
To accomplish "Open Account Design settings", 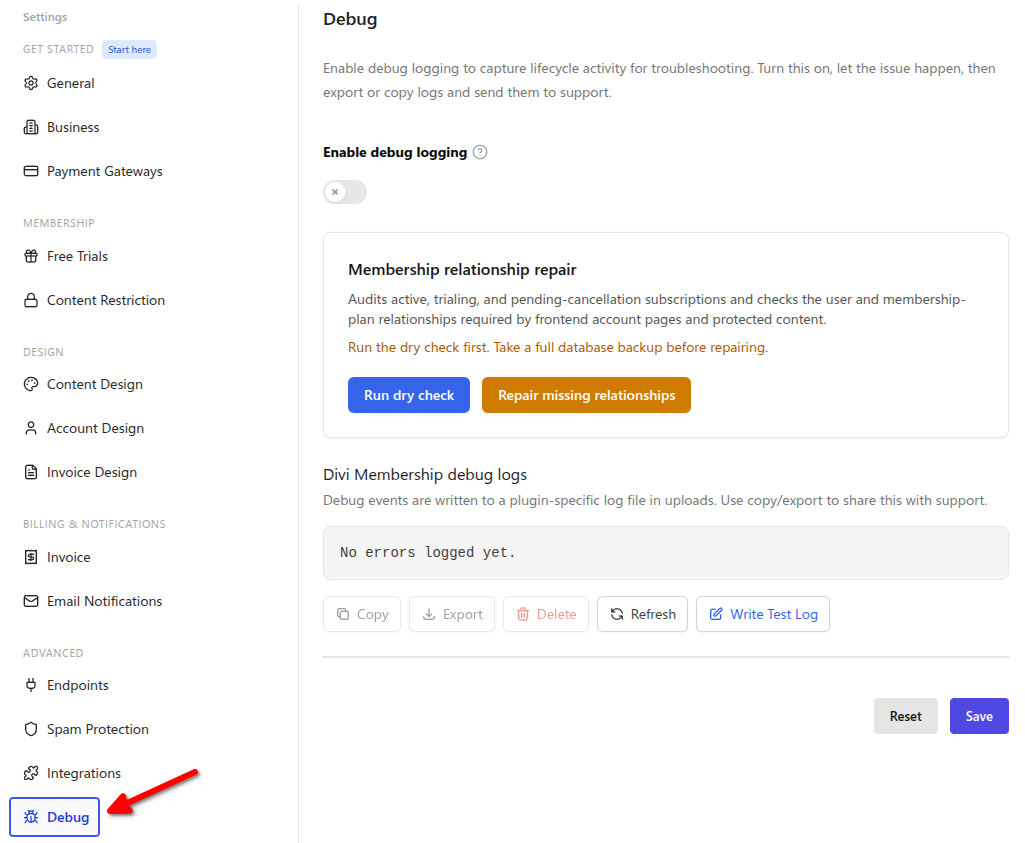I will click(x=95, y=428).
